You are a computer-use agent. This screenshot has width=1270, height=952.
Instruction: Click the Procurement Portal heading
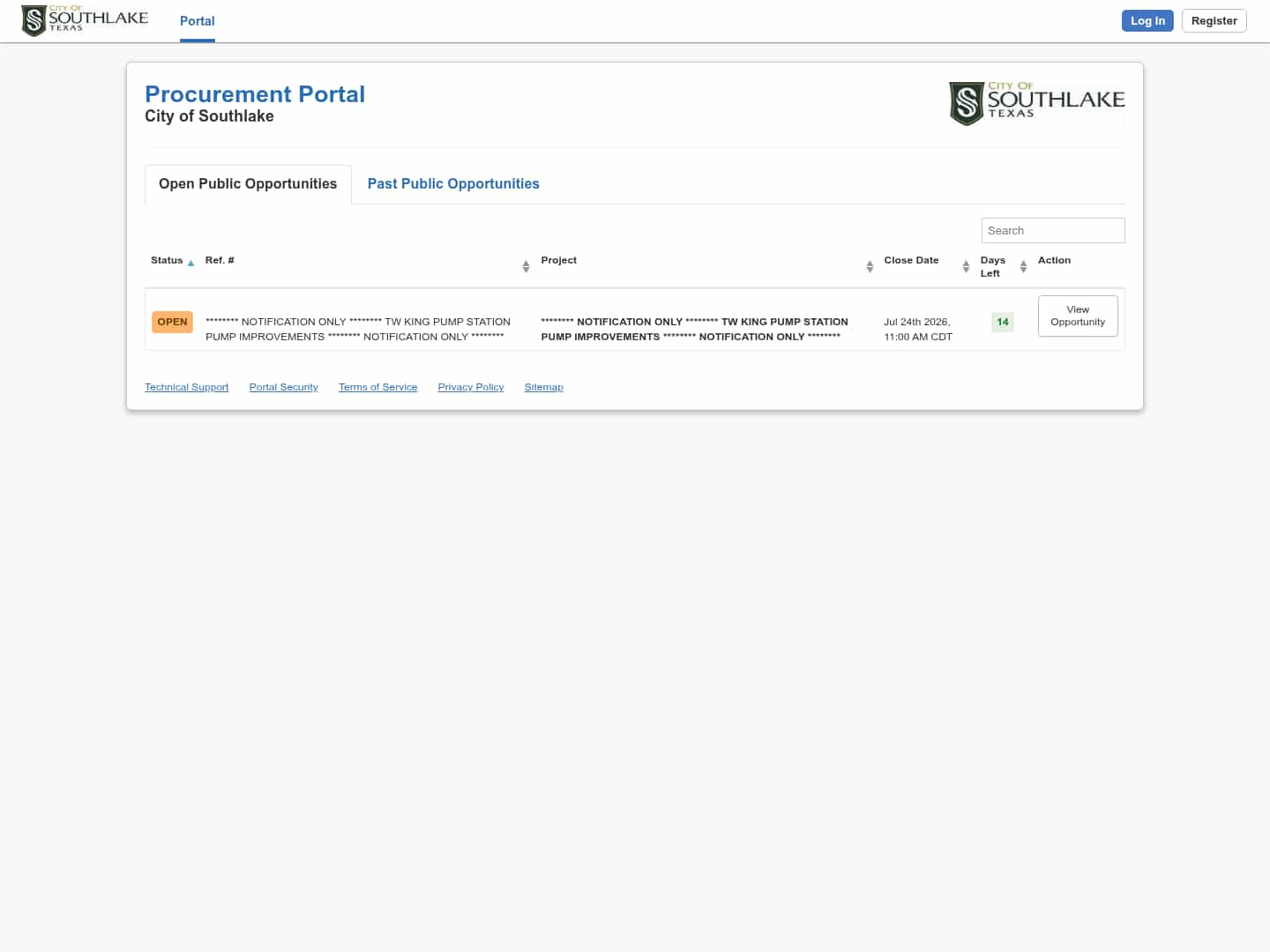pos(255,94)
